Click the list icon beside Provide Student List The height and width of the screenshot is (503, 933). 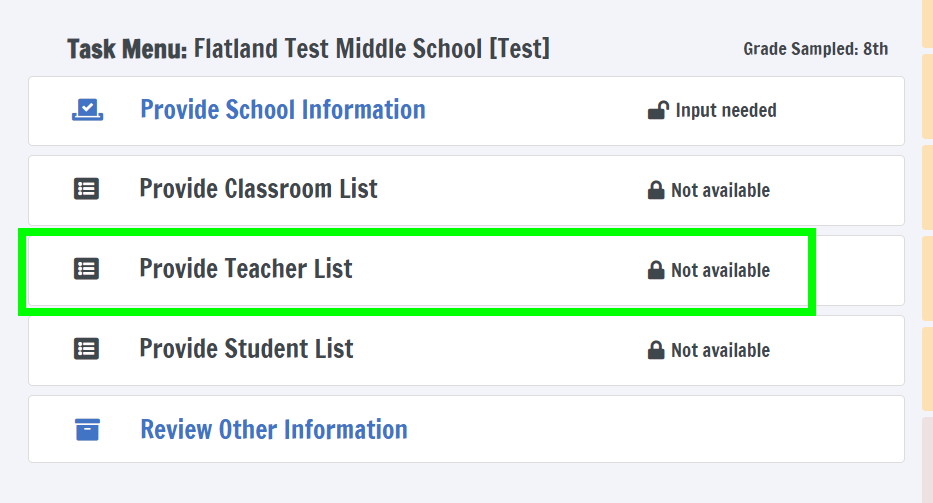[x=87, y=349]
